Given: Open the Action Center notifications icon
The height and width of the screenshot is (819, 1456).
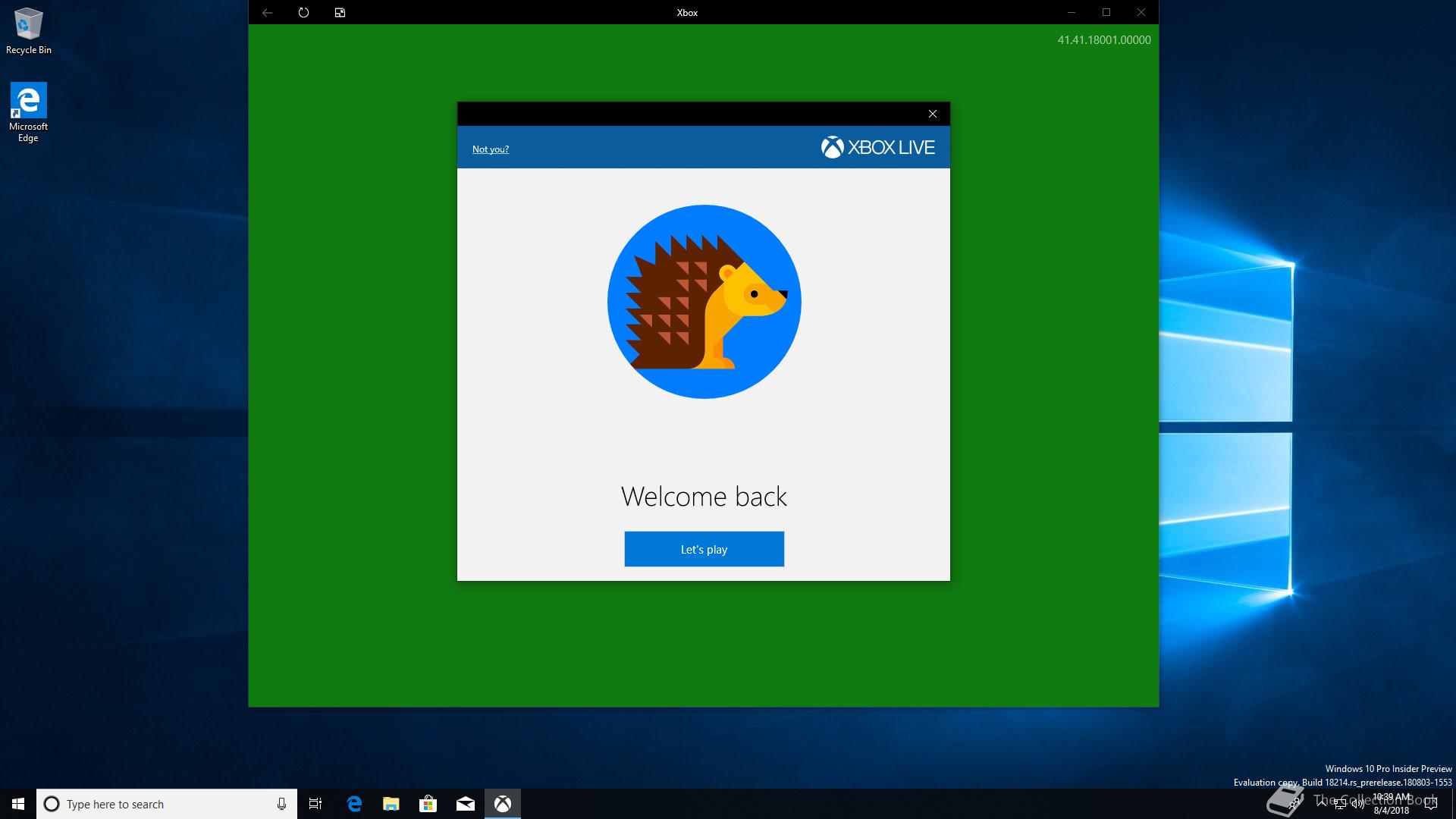Looking at the screenshot, I should click(x=1431, y=804).
